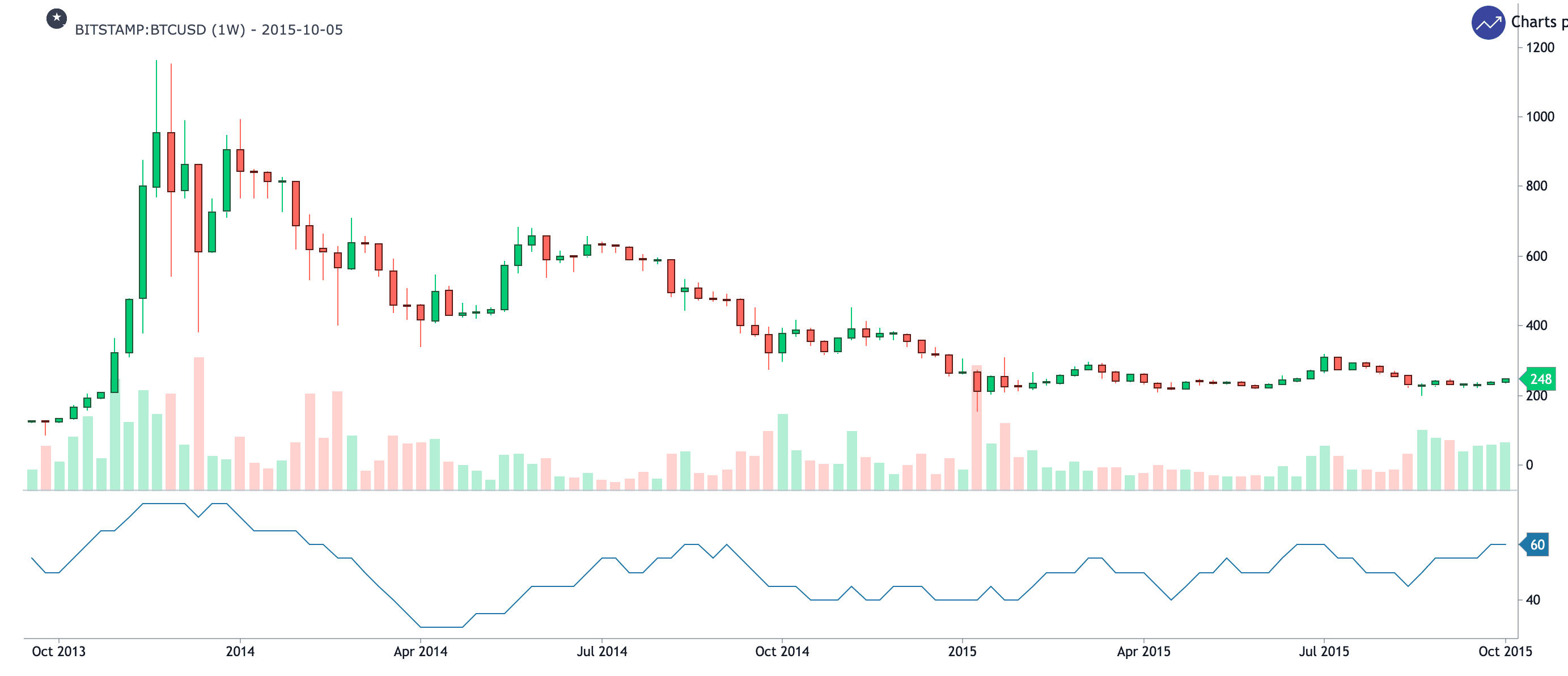Image resolution: width=1568 pixels, height=676 pixels.
Task: Click the Oct 2013 time axis label
Action: pos(58,652)
